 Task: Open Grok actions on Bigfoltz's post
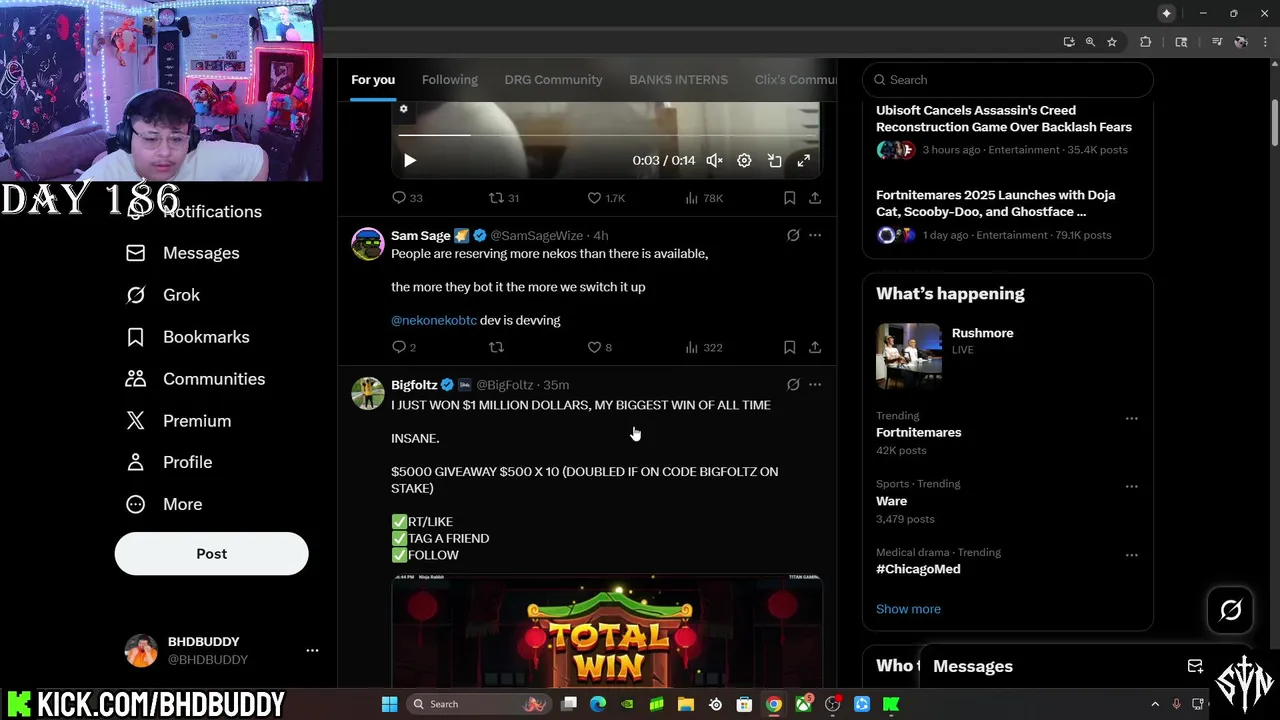click(793, 384)
